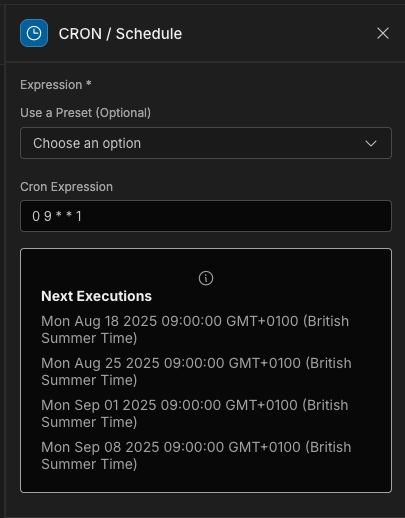The image size is (405, 518).
Task: Click the '0 9 * * 1' expression text
Action: pos(57,216)
